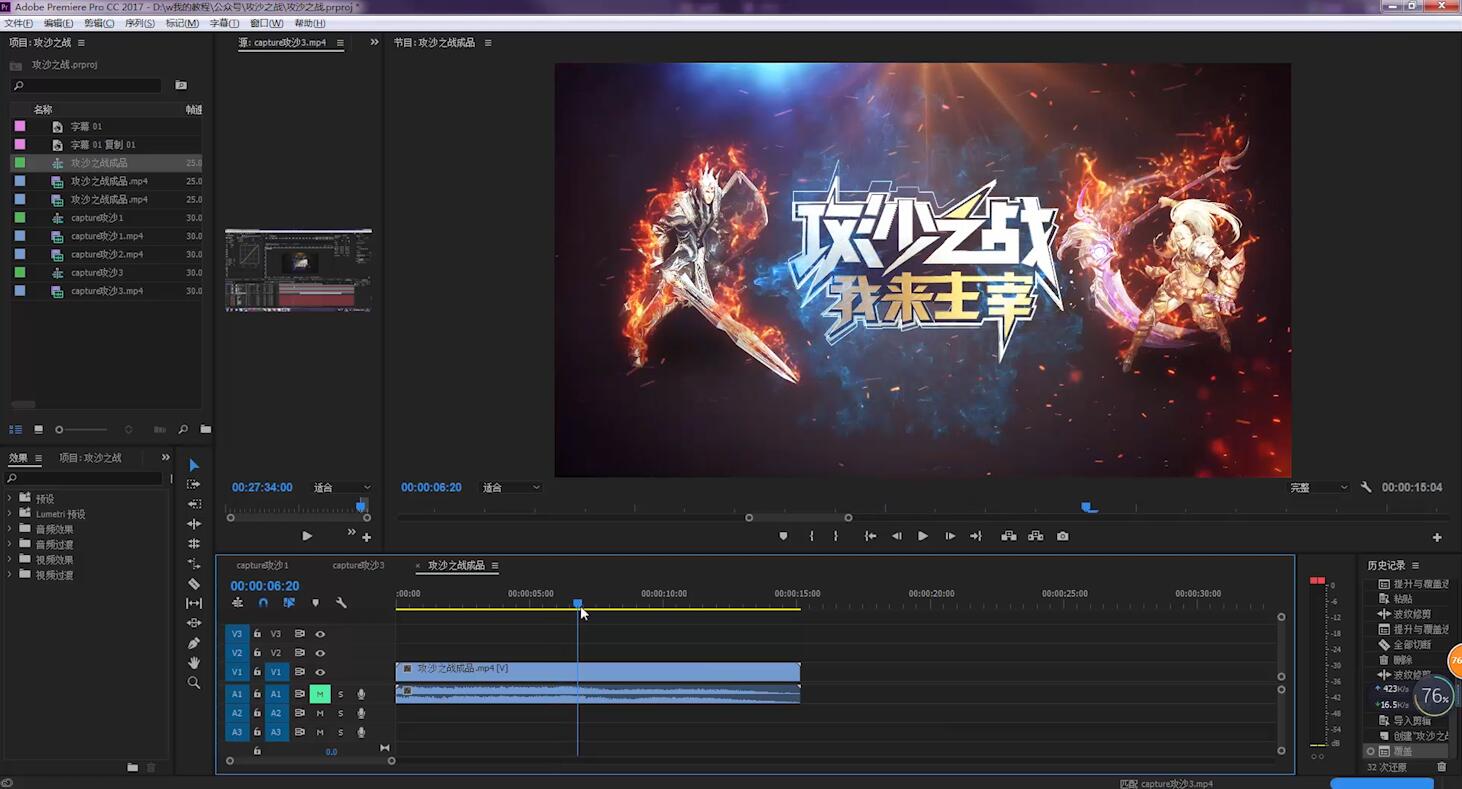Expand the 视频效果 folder
Screen dimensions: 1462x789
[x=10, y=560]
